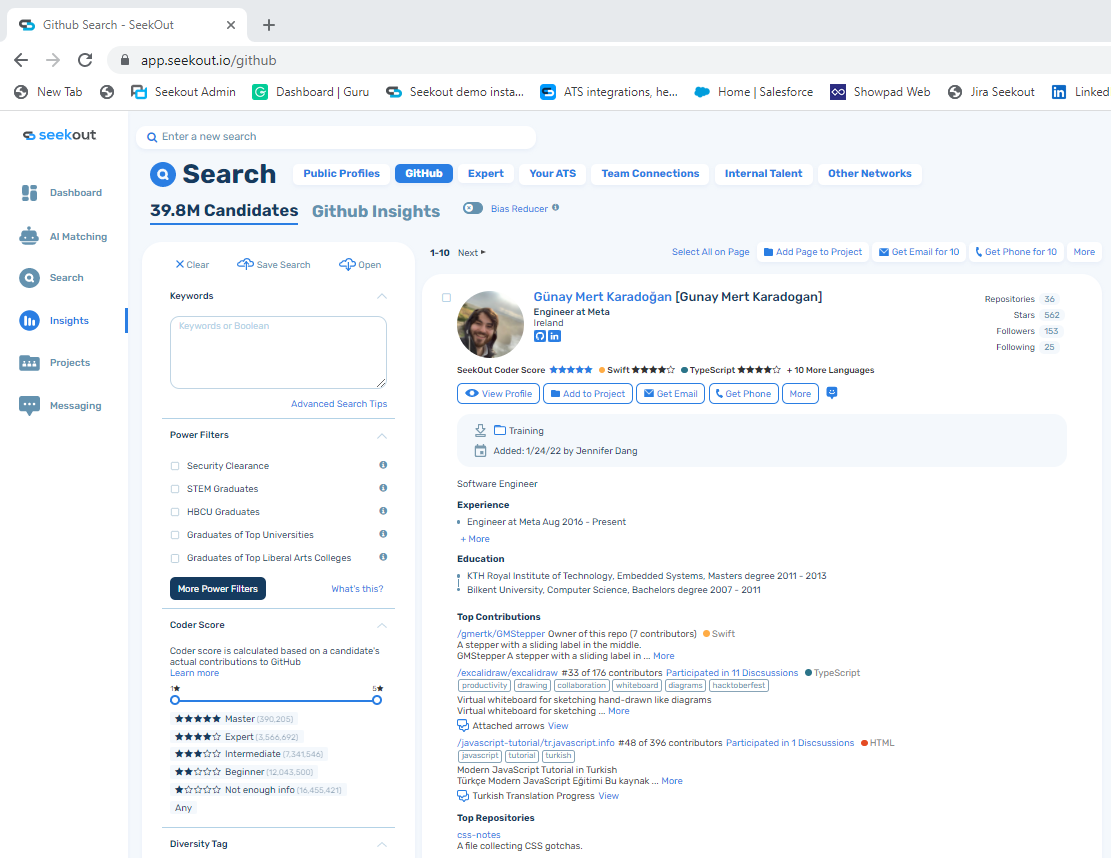Screen dimensions: 1111x858
Task: Toggle the Bias Reducer switch
Action: [473, 208]
